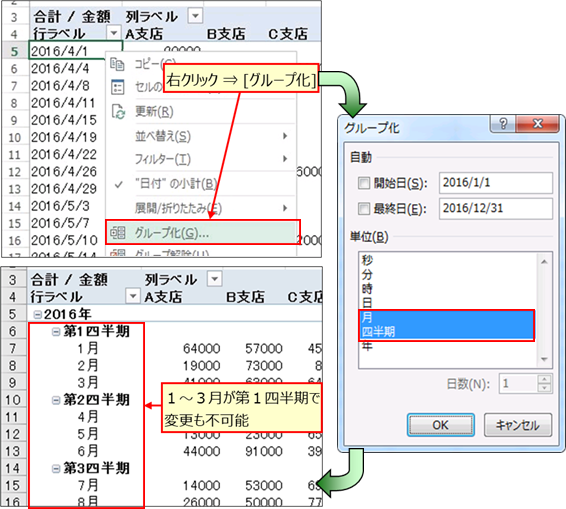Click the refresh icon beside 更新(R)
Image resolution: width=566 pixels, height=509 pixels.
pyautogui.click(x=118, y=112)
